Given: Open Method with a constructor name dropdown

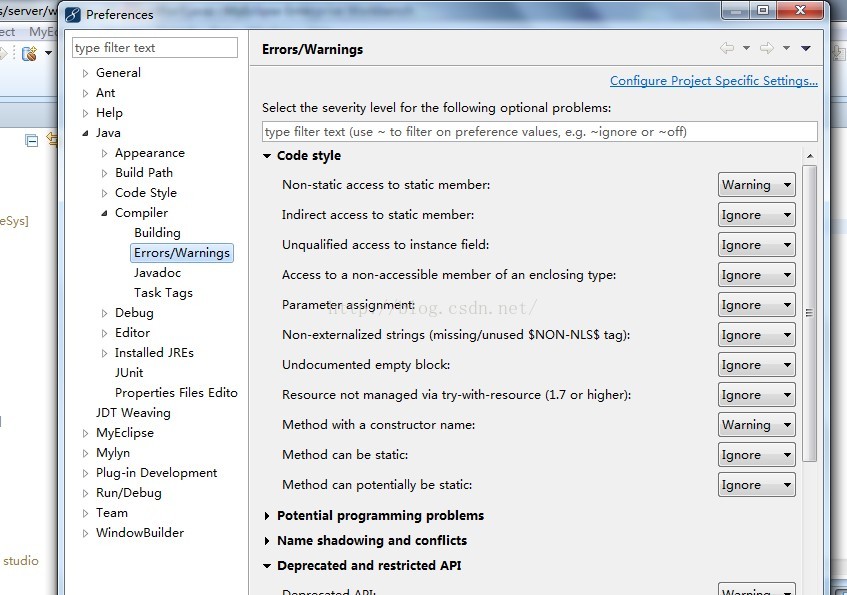Looking at the screenshot, I should point(756,425).
